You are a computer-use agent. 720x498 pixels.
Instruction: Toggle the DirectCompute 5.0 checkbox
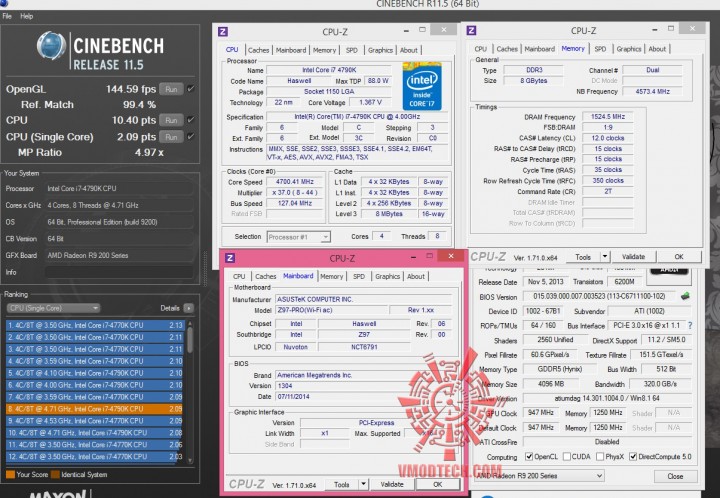pos(633,456)
